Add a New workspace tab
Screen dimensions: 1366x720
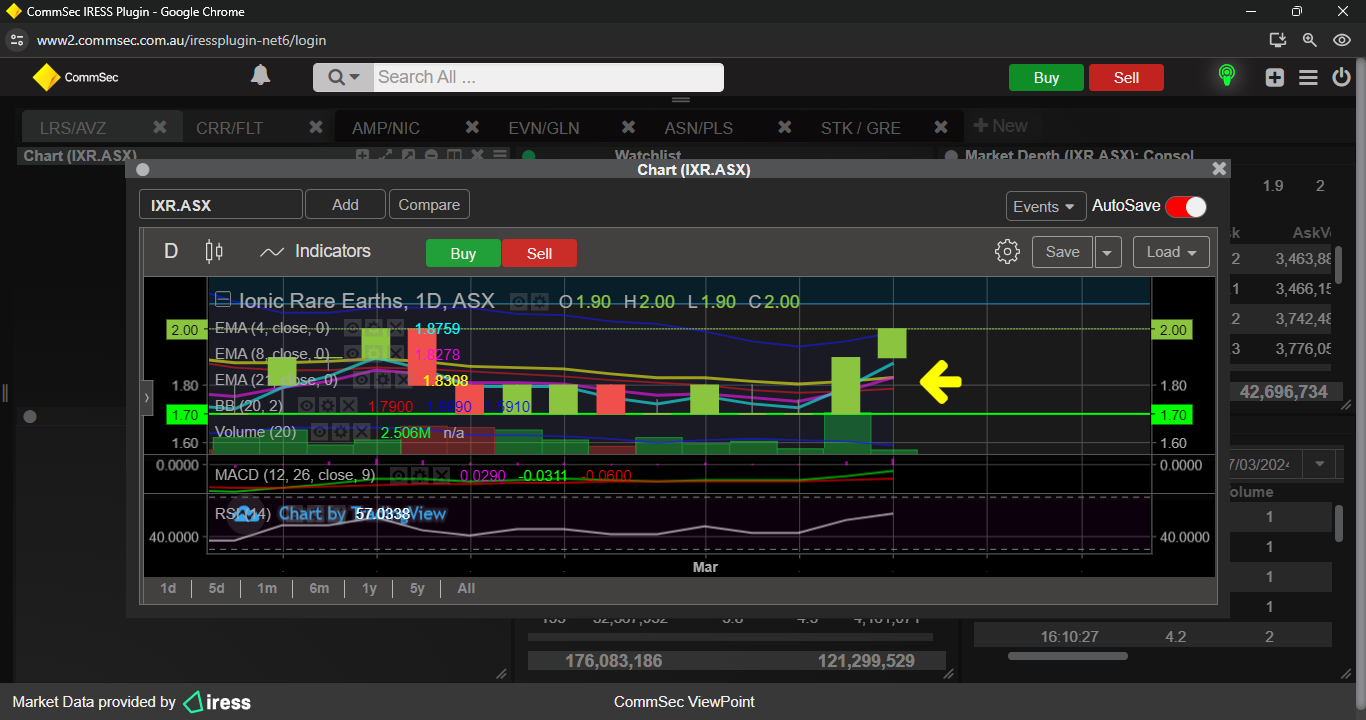[1000, 126]
